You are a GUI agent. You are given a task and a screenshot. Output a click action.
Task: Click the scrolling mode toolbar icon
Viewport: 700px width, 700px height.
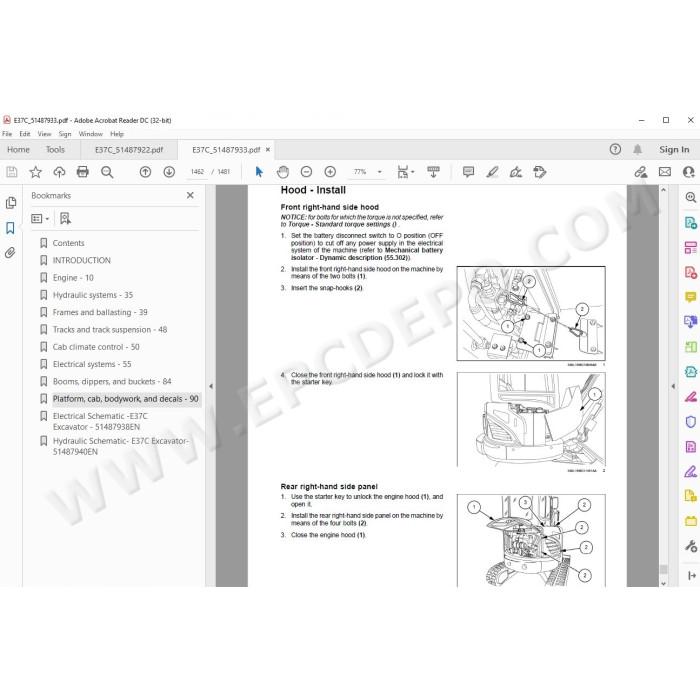point(433,172)
